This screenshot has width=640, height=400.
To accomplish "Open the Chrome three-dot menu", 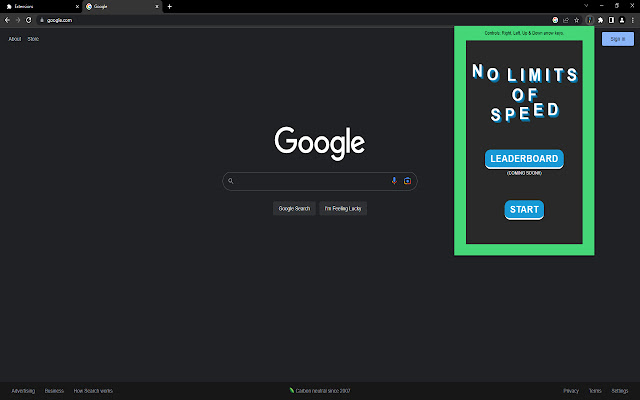I will coord(633,20).
